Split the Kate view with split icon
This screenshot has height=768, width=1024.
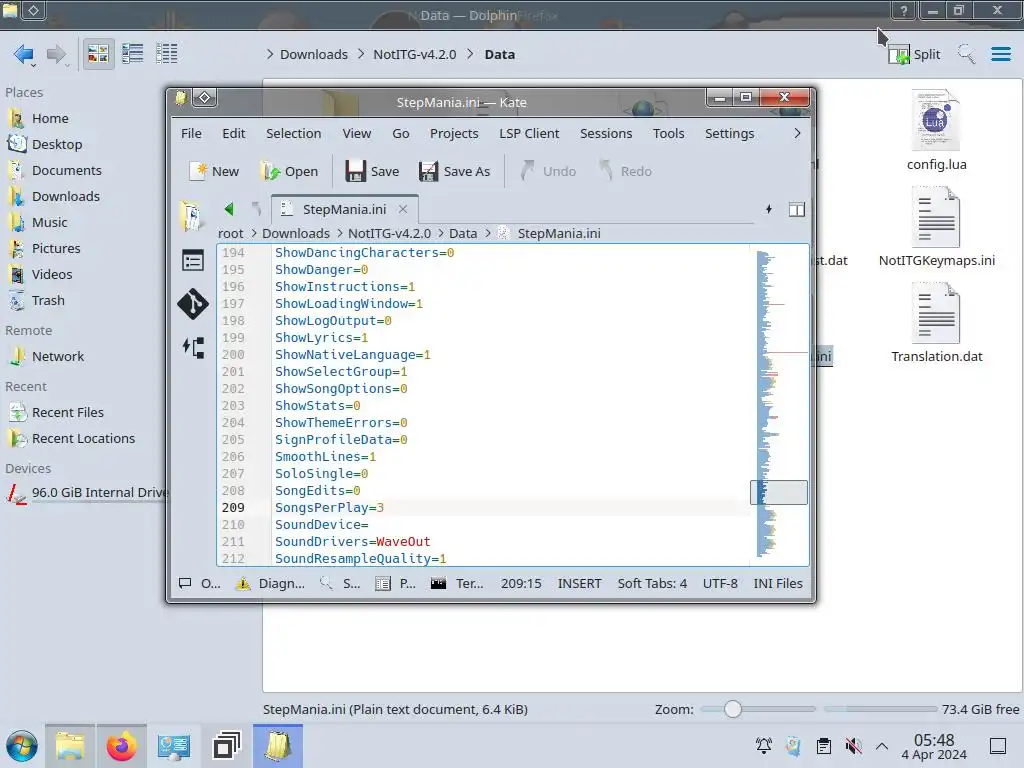point(797,209)
